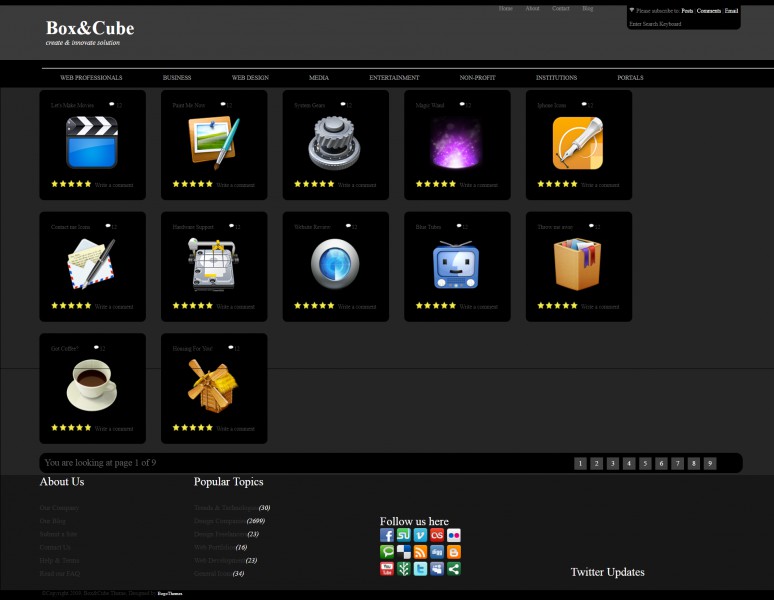Open the Magic Wand purple sparkle icon
The image size is (774, 600).
pos(456,144)
